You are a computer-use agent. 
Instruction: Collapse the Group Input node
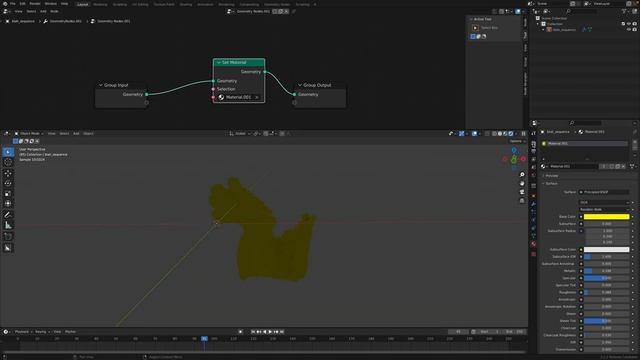point(101,85)
